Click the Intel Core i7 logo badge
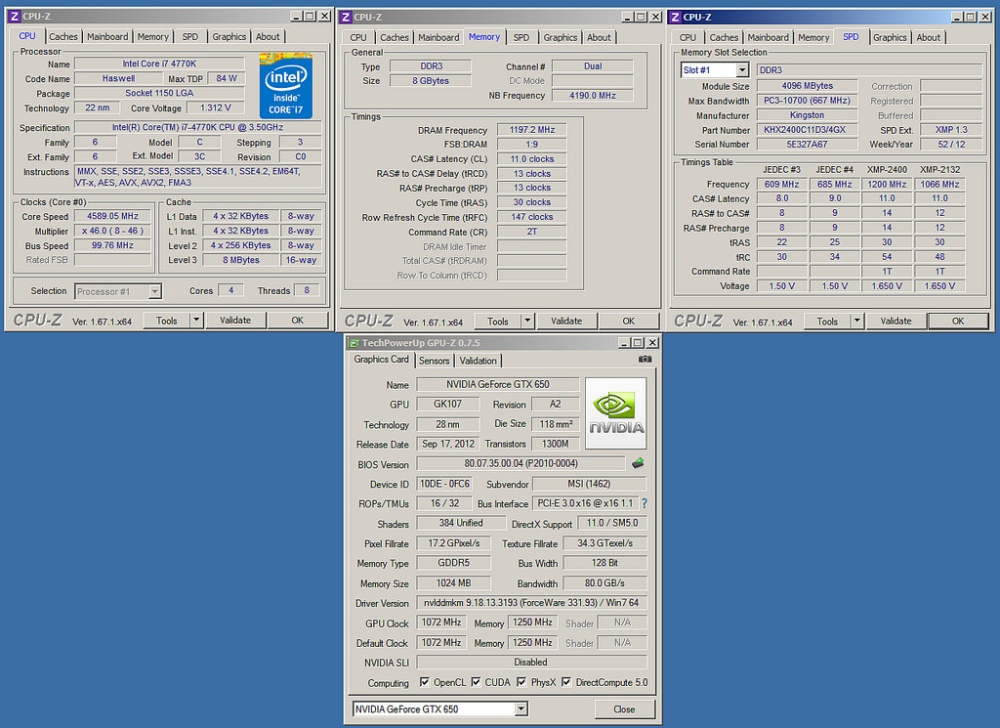 point(286,86)
